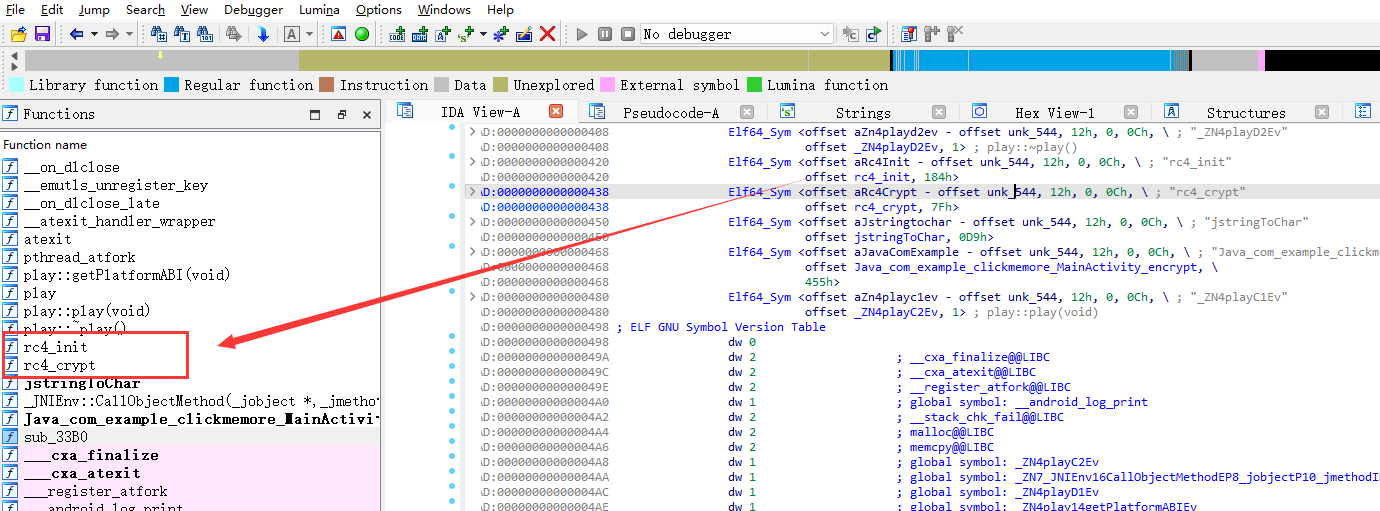Click the save floppy disk icon
Screen dimensions: 1380x511
[41, 34]
